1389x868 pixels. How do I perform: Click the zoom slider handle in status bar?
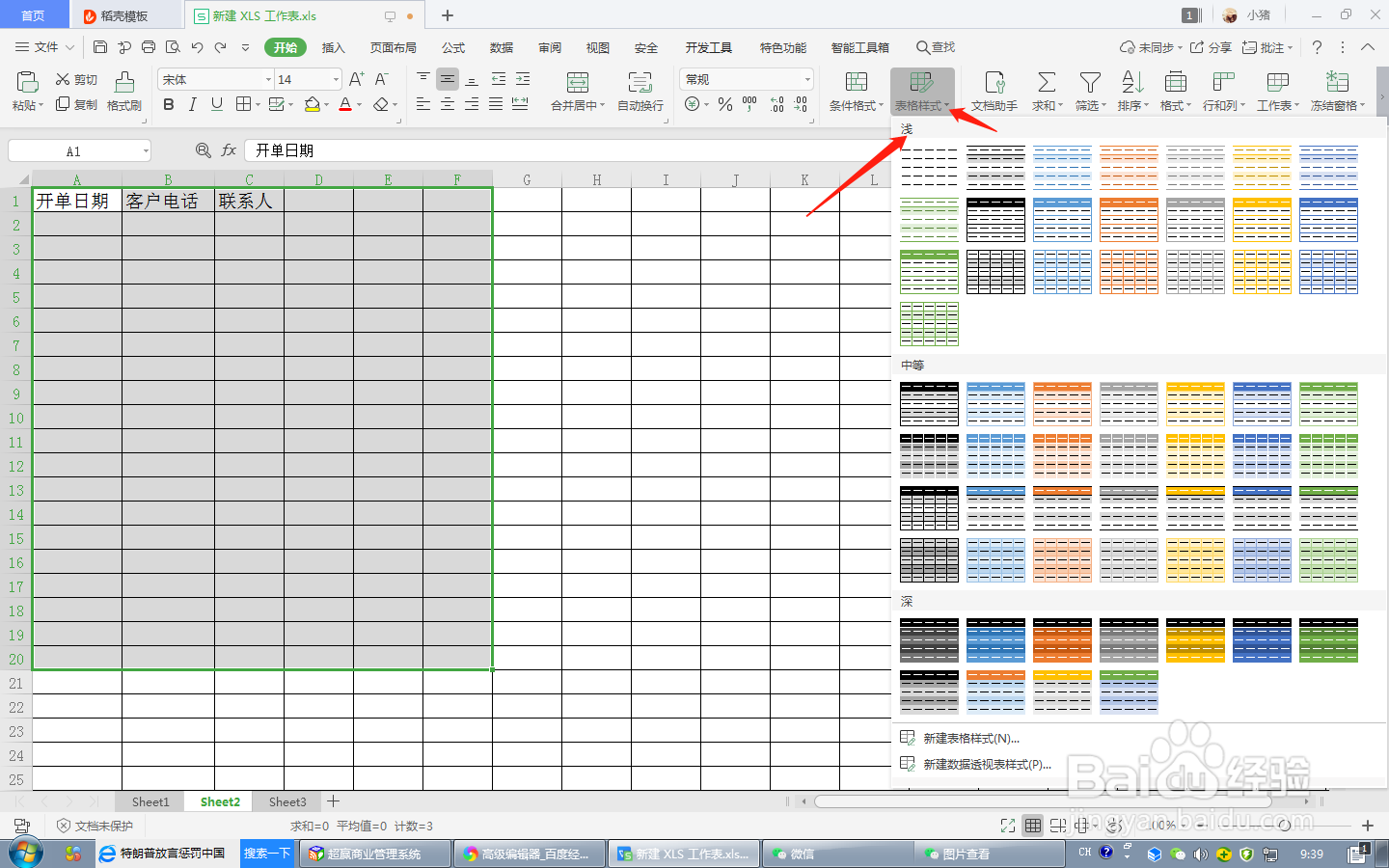(x=1284, y=826)
